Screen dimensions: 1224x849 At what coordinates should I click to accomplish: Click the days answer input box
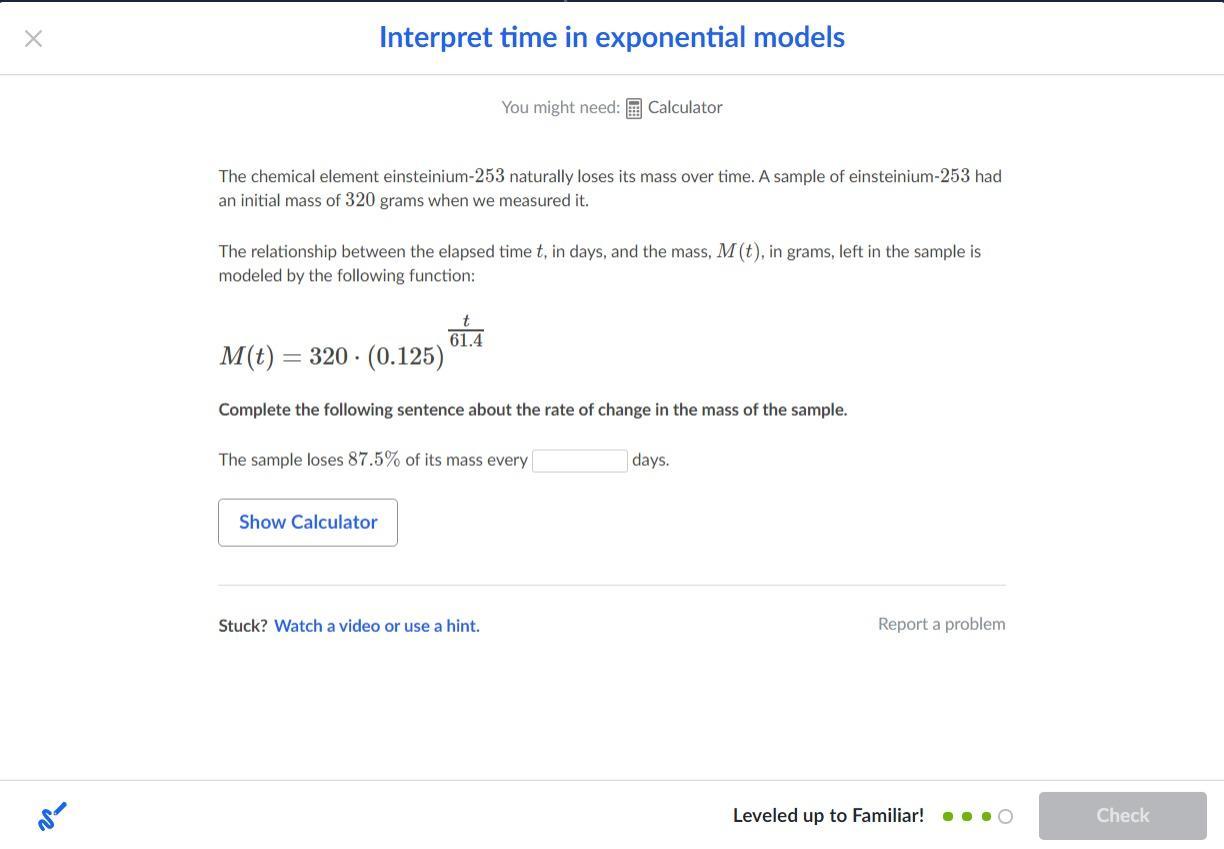click(x=580, y=460)
